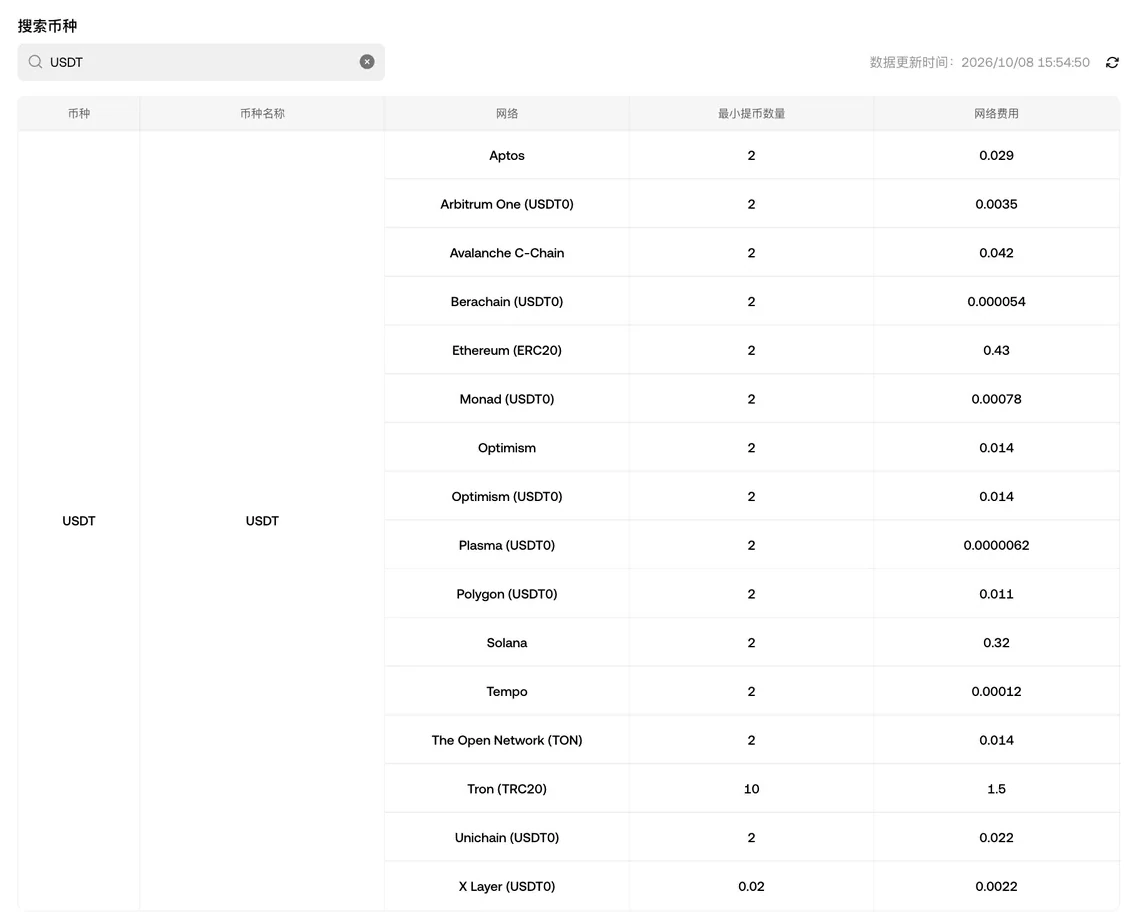
Task: Click the Tron fee 1.5
Action: click(x=996, y=789)
